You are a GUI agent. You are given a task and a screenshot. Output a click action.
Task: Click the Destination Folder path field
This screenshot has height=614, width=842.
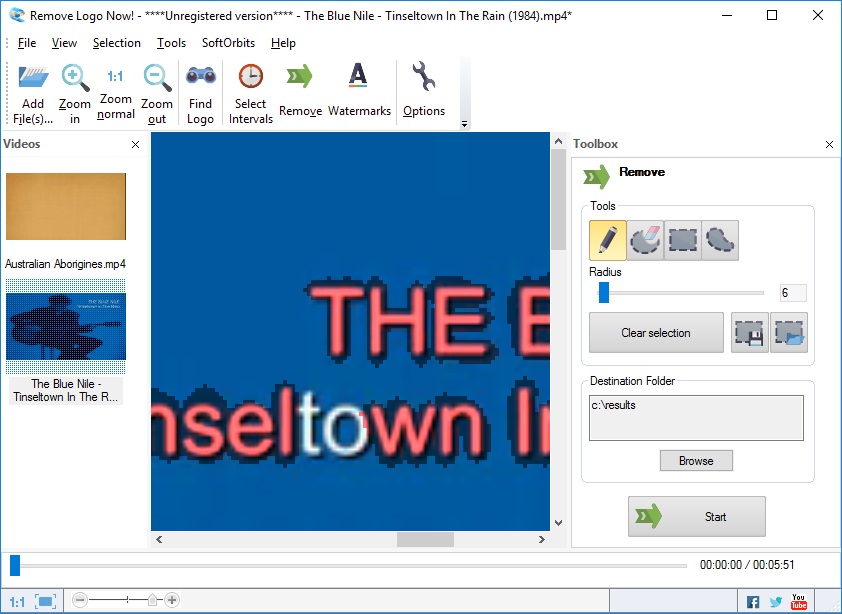(x=696, y=418)
